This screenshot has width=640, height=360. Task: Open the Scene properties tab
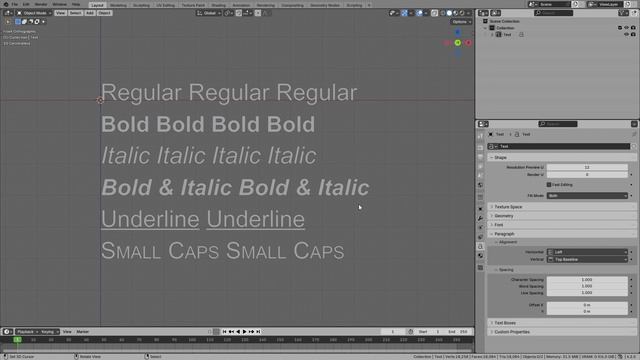tap(480, 176)
